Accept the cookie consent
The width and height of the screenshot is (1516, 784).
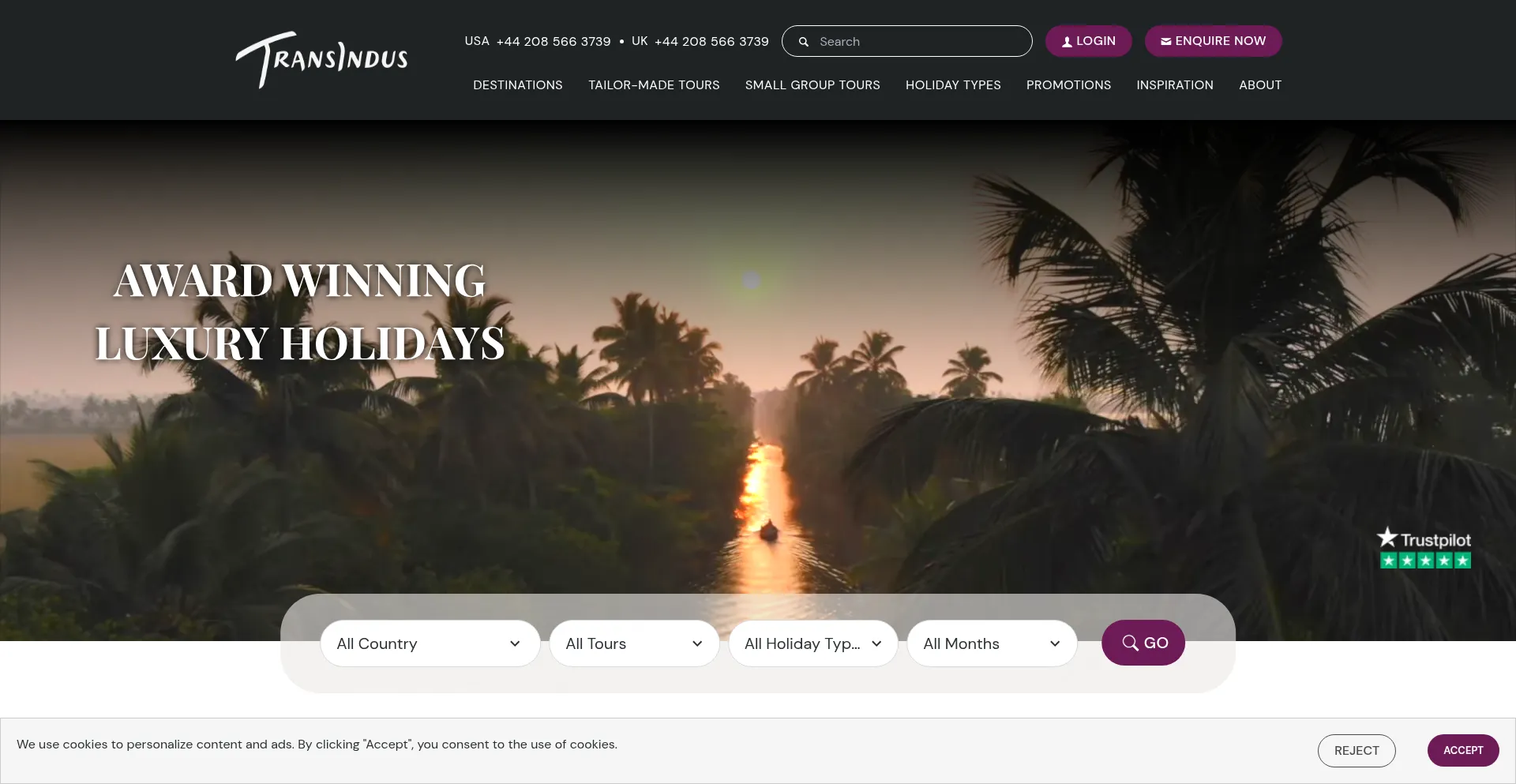(1463, 750)
